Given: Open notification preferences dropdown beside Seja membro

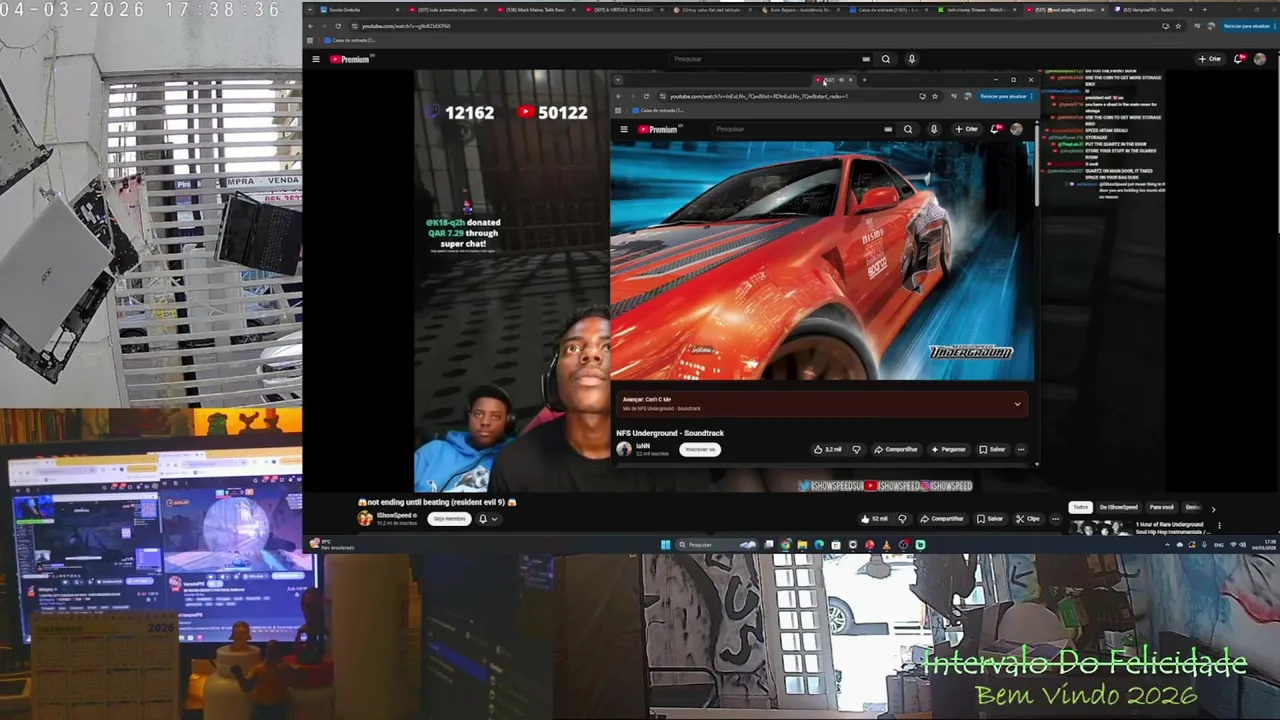Looking at the screenshot, I should pyautogui.click(x=487, y=519).
